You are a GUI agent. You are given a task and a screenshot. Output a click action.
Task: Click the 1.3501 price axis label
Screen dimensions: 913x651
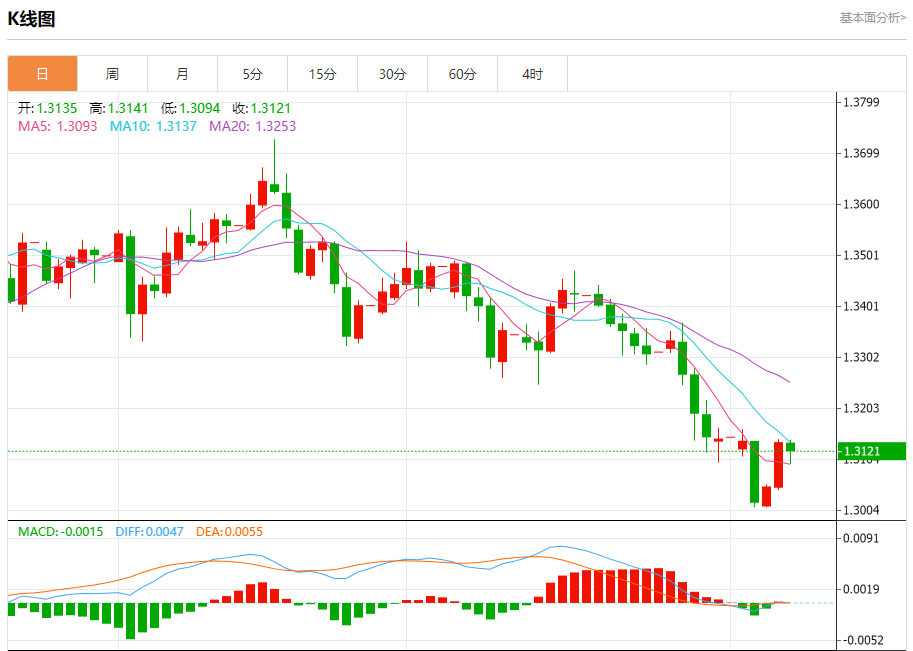click(x=861, y=256)
